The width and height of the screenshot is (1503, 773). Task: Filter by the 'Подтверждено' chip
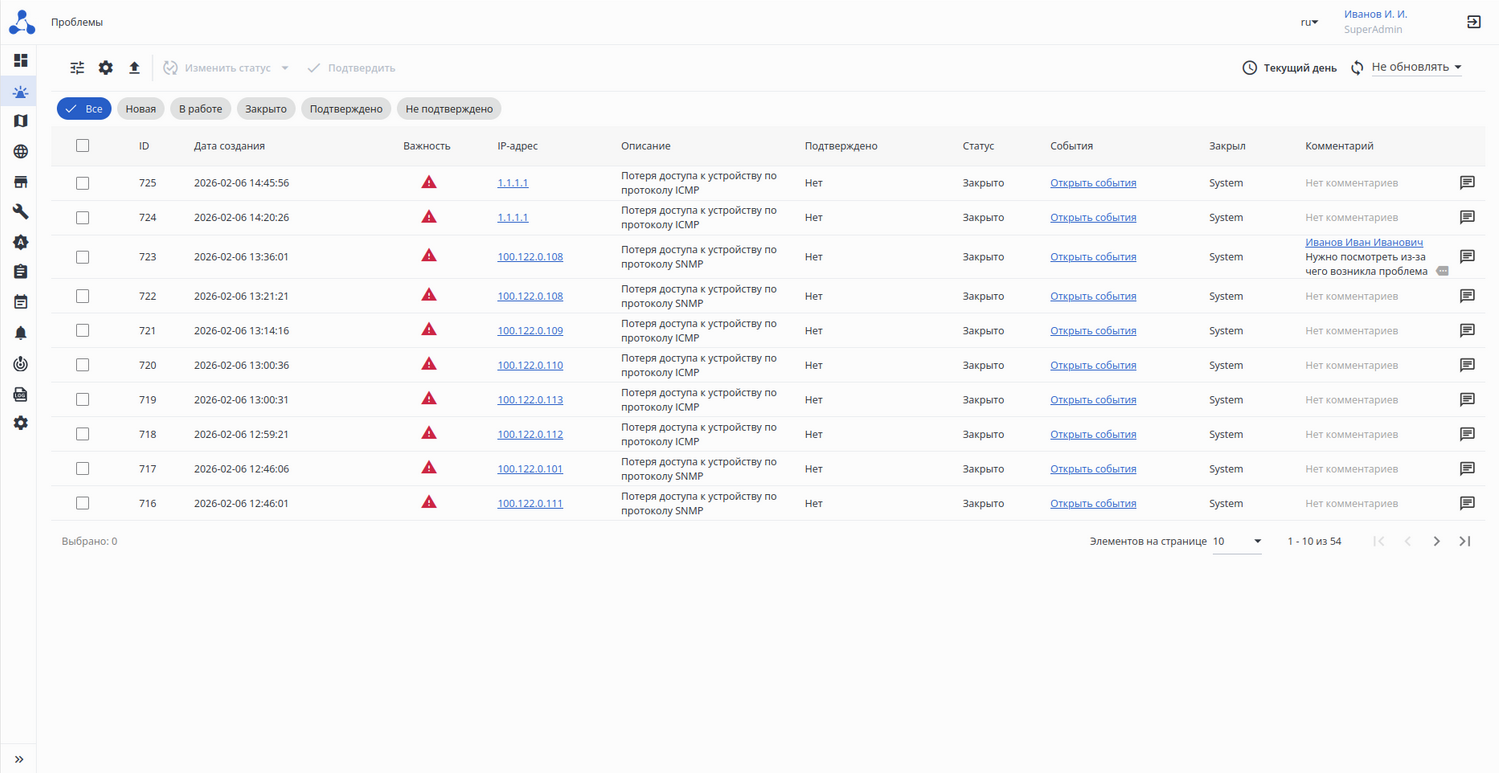(346, 109)
